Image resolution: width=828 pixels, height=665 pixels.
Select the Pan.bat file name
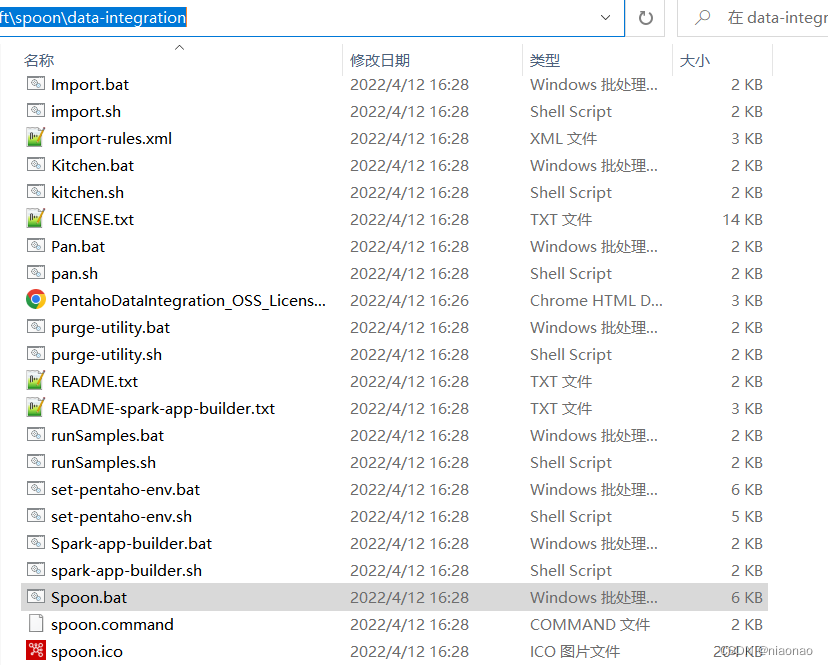click(x=78, y=246)
